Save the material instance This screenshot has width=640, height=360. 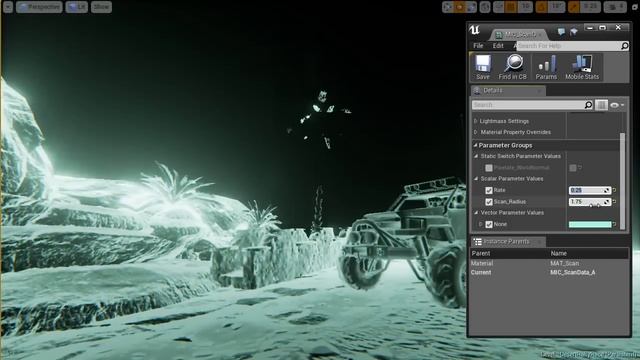(x=482, y=67)
